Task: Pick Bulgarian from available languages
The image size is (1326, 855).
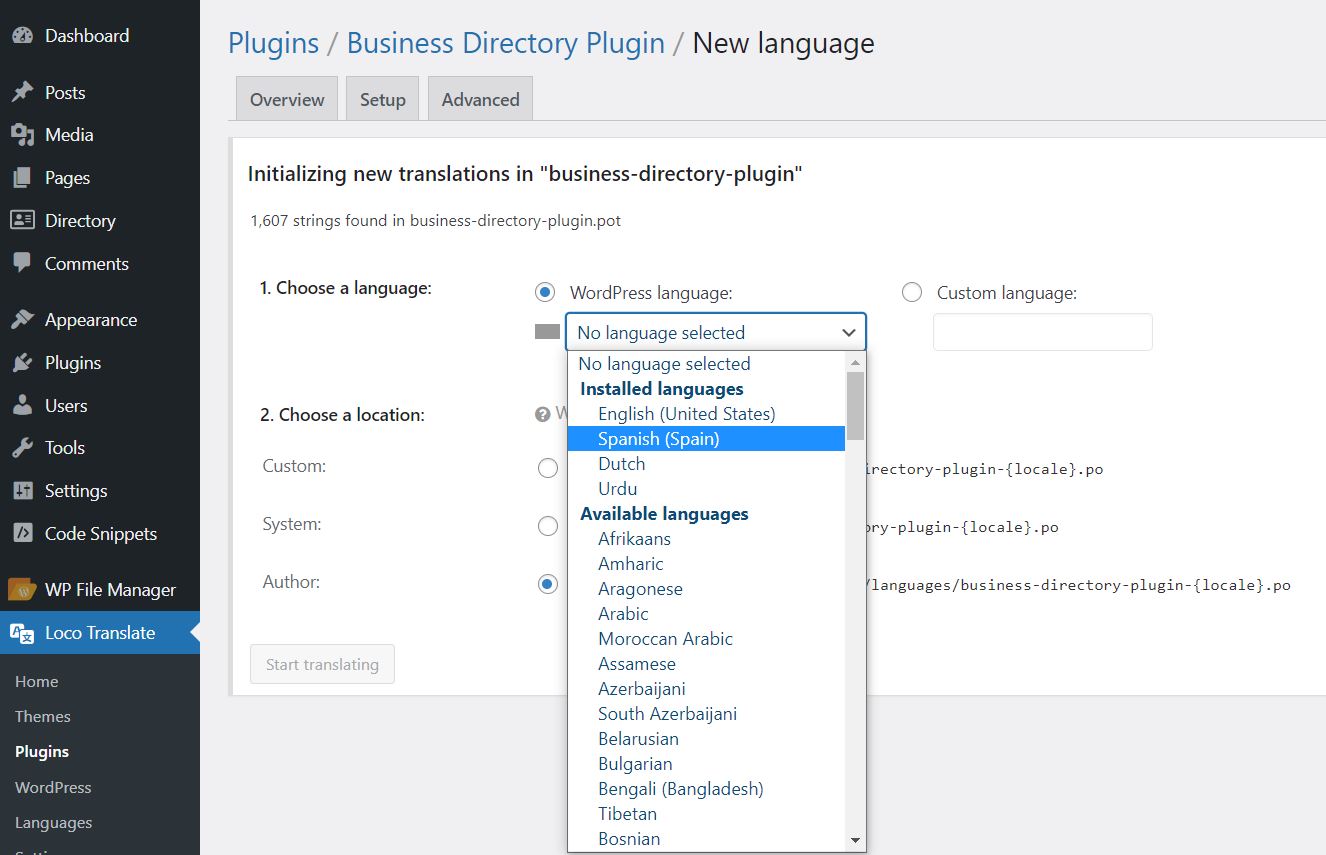Action: pos(706,764)
